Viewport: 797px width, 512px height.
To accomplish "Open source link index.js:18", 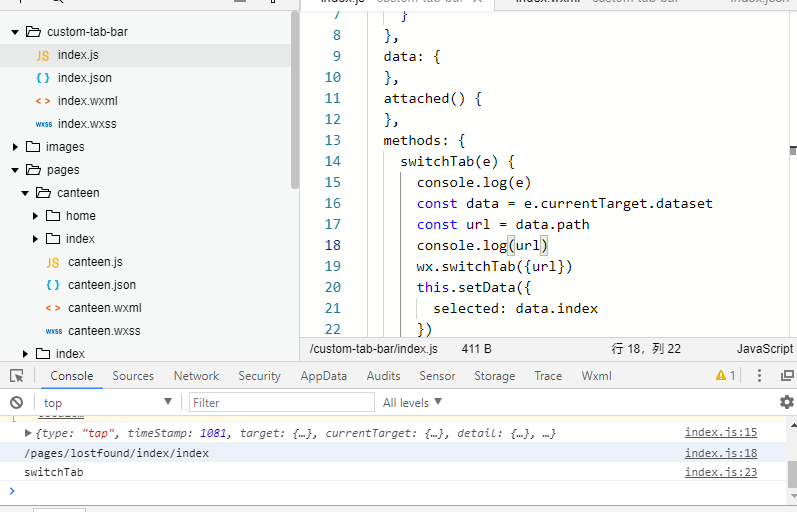I will click(x=721, y=453).
